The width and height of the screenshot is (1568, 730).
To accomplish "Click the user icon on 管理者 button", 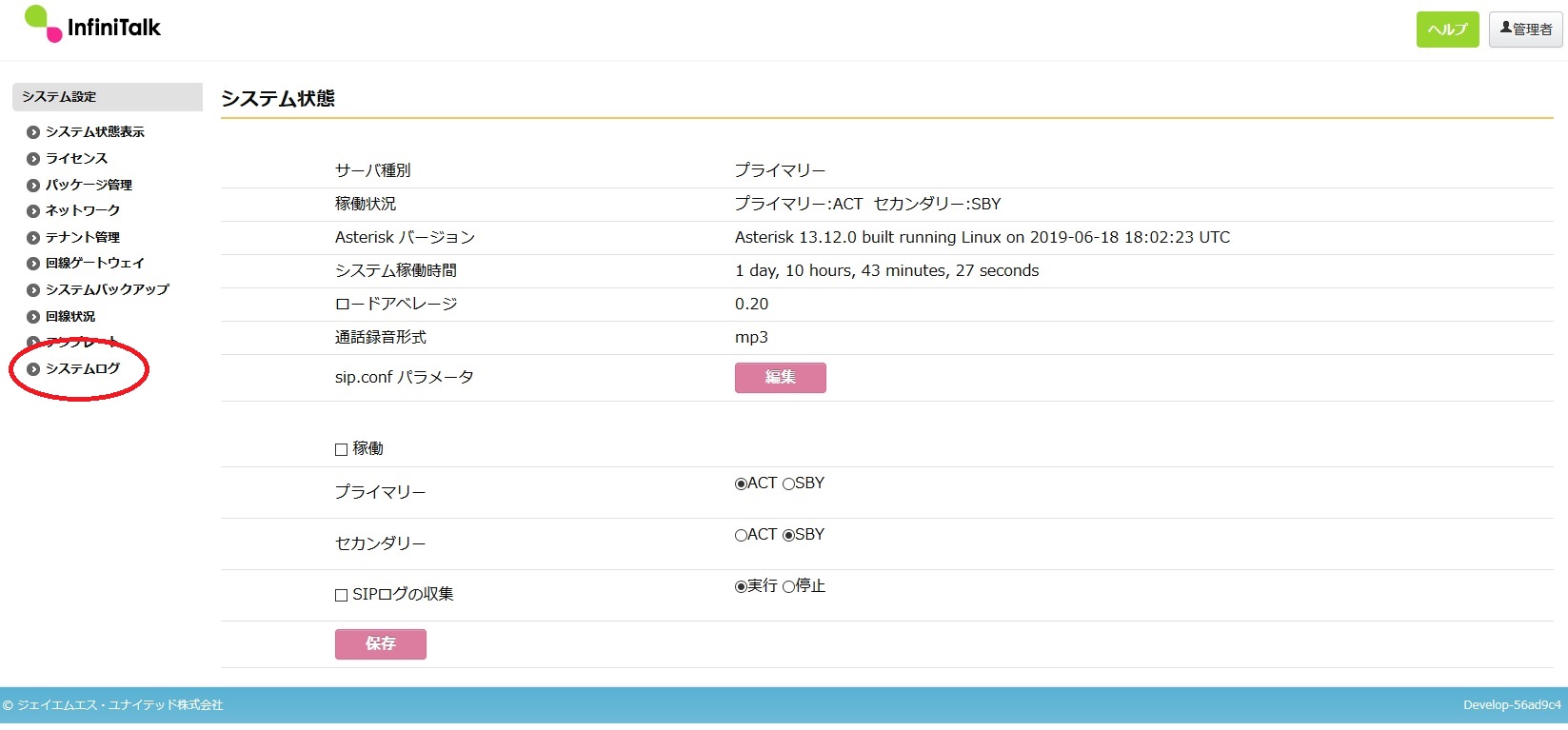I will click(1506, 29).
